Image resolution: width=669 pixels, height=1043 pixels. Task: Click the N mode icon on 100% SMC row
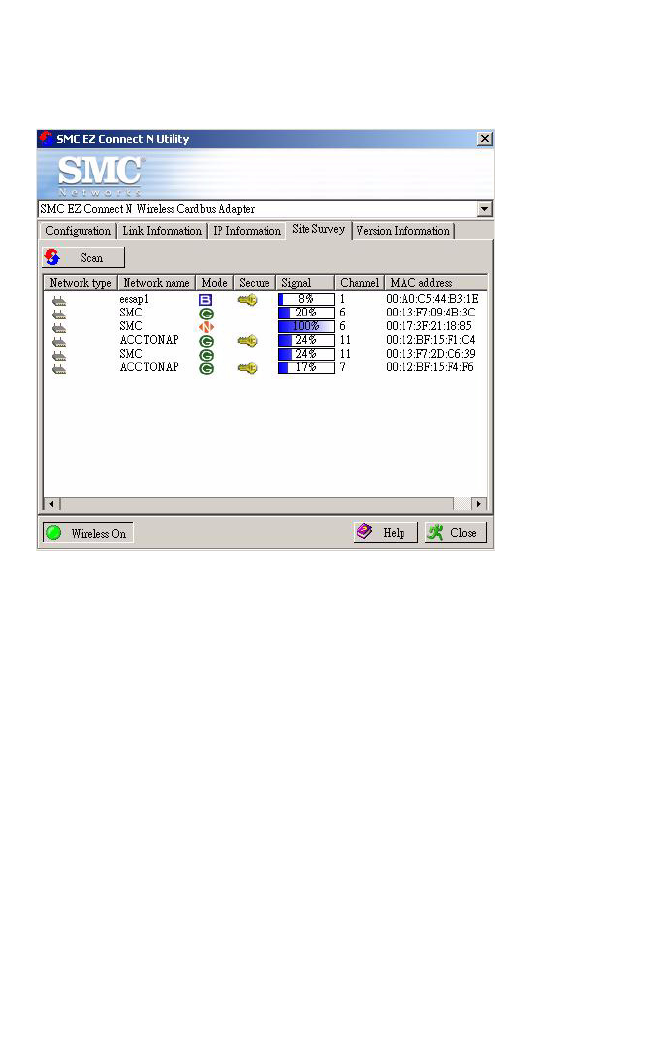click(x=207, y=327)
